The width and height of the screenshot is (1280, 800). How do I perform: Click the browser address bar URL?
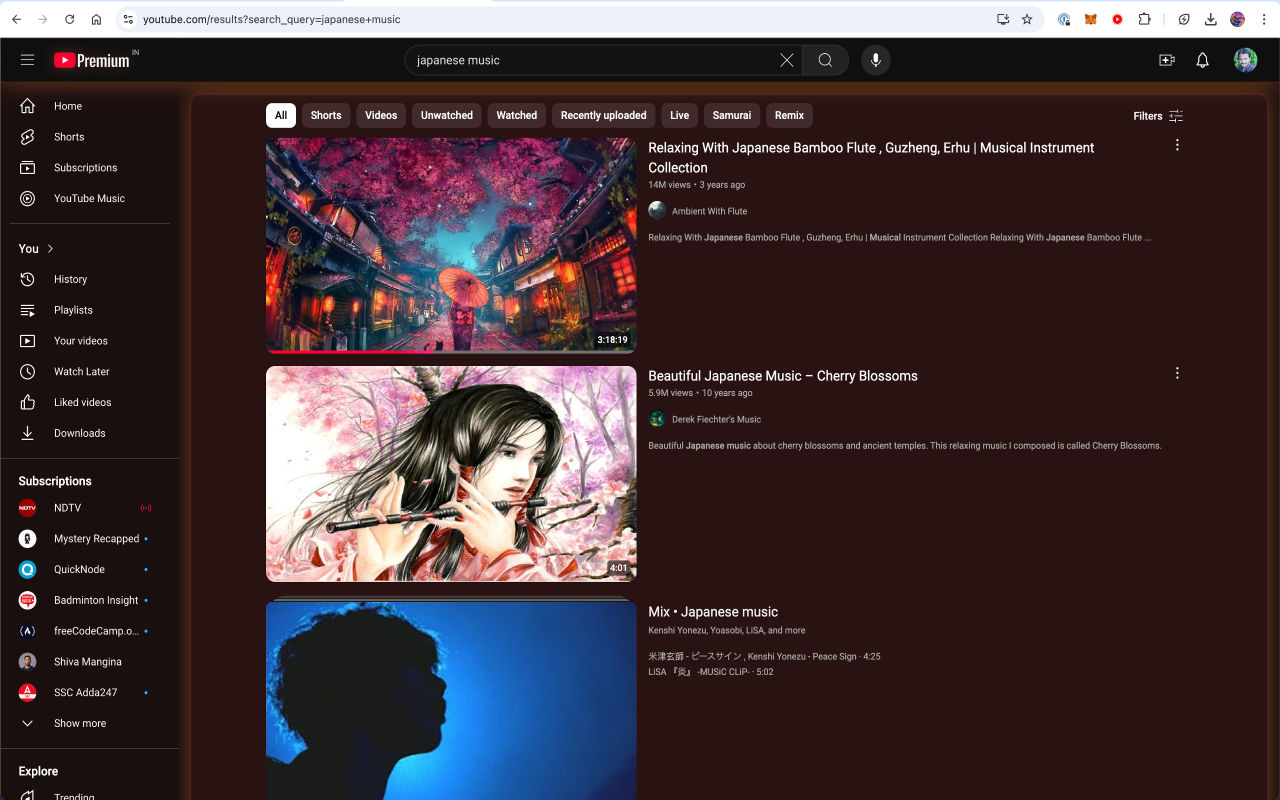[x=271, y=19]
